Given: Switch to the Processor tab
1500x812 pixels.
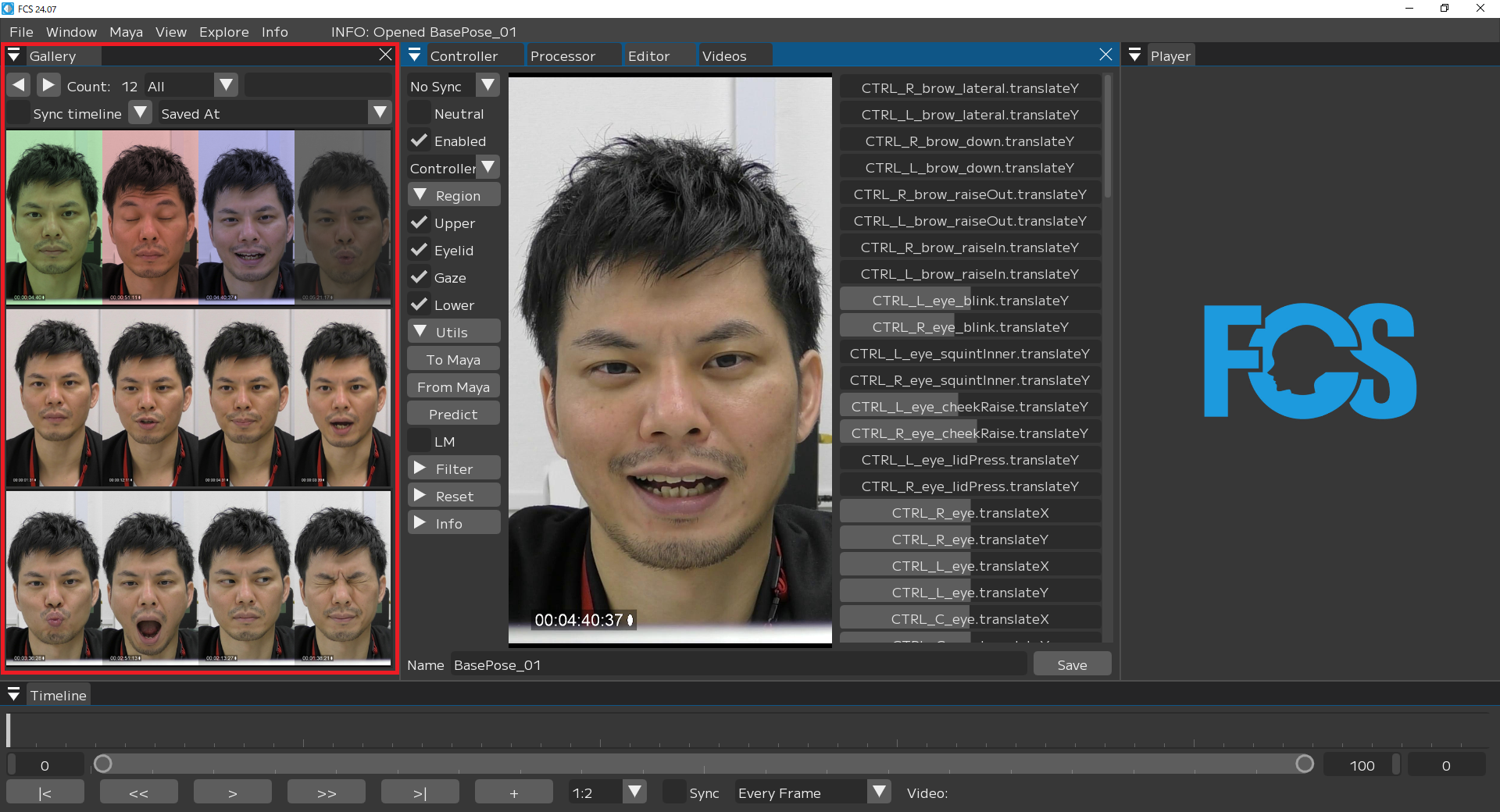Looking at the screenshot, I should point(562,55).
